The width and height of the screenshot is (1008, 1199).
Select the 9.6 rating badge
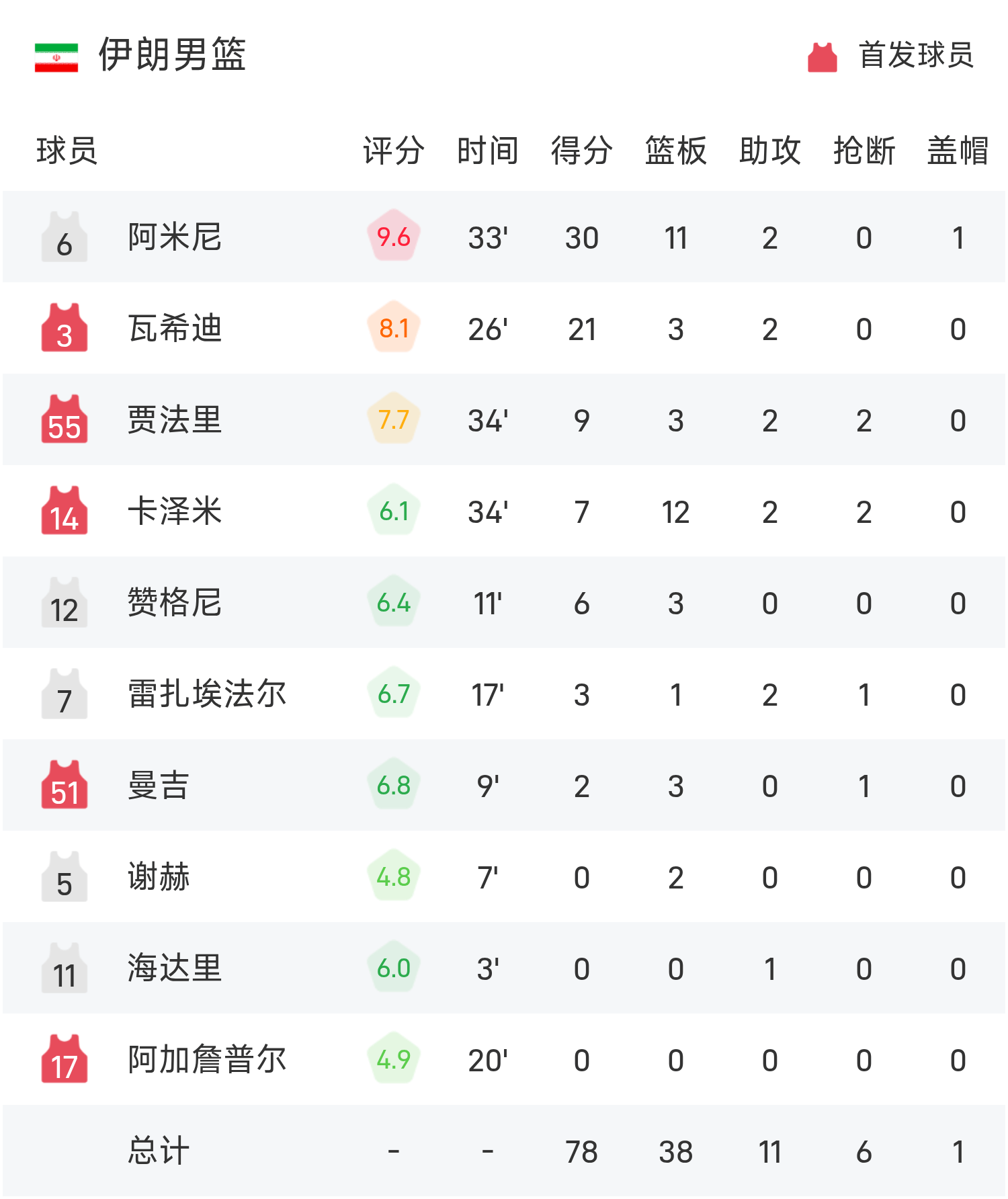click(394, 237)
